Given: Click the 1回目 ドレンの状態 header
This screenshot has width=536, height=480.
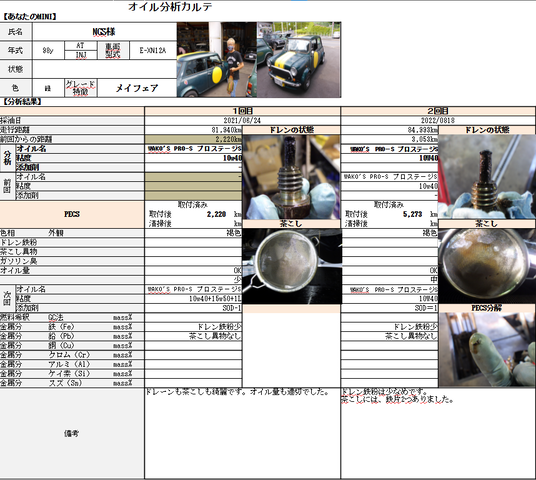Looking at the screenshot, I should point(291,130).
